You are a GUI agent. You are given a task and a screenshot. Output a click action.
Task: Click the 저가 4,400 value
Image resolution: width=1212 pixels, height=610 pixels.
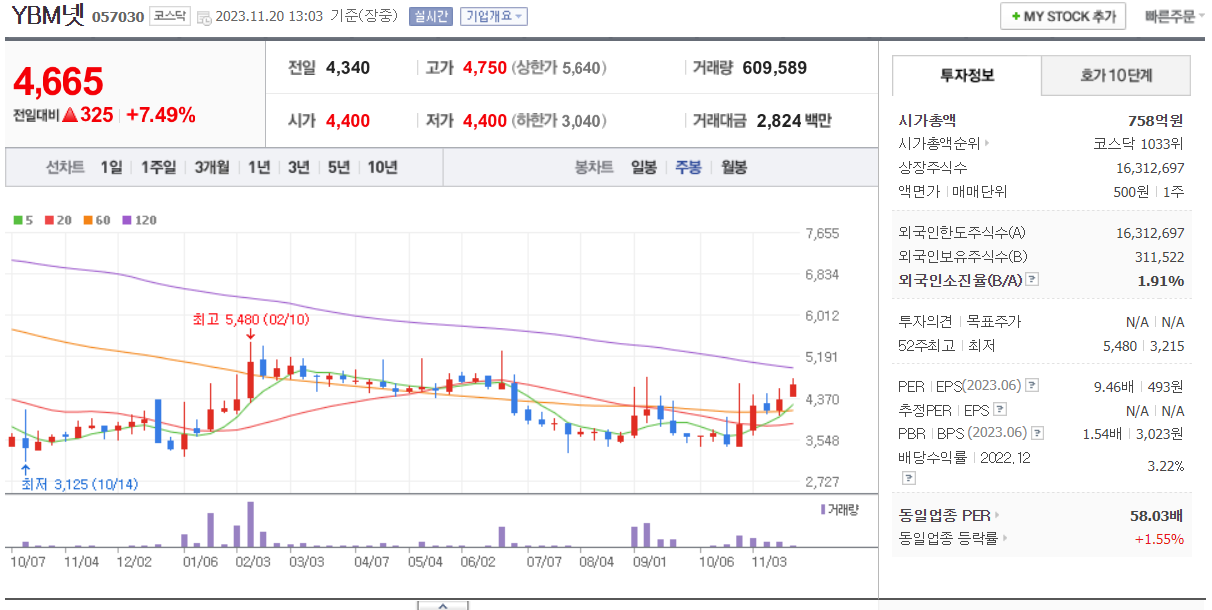(485, 121)
